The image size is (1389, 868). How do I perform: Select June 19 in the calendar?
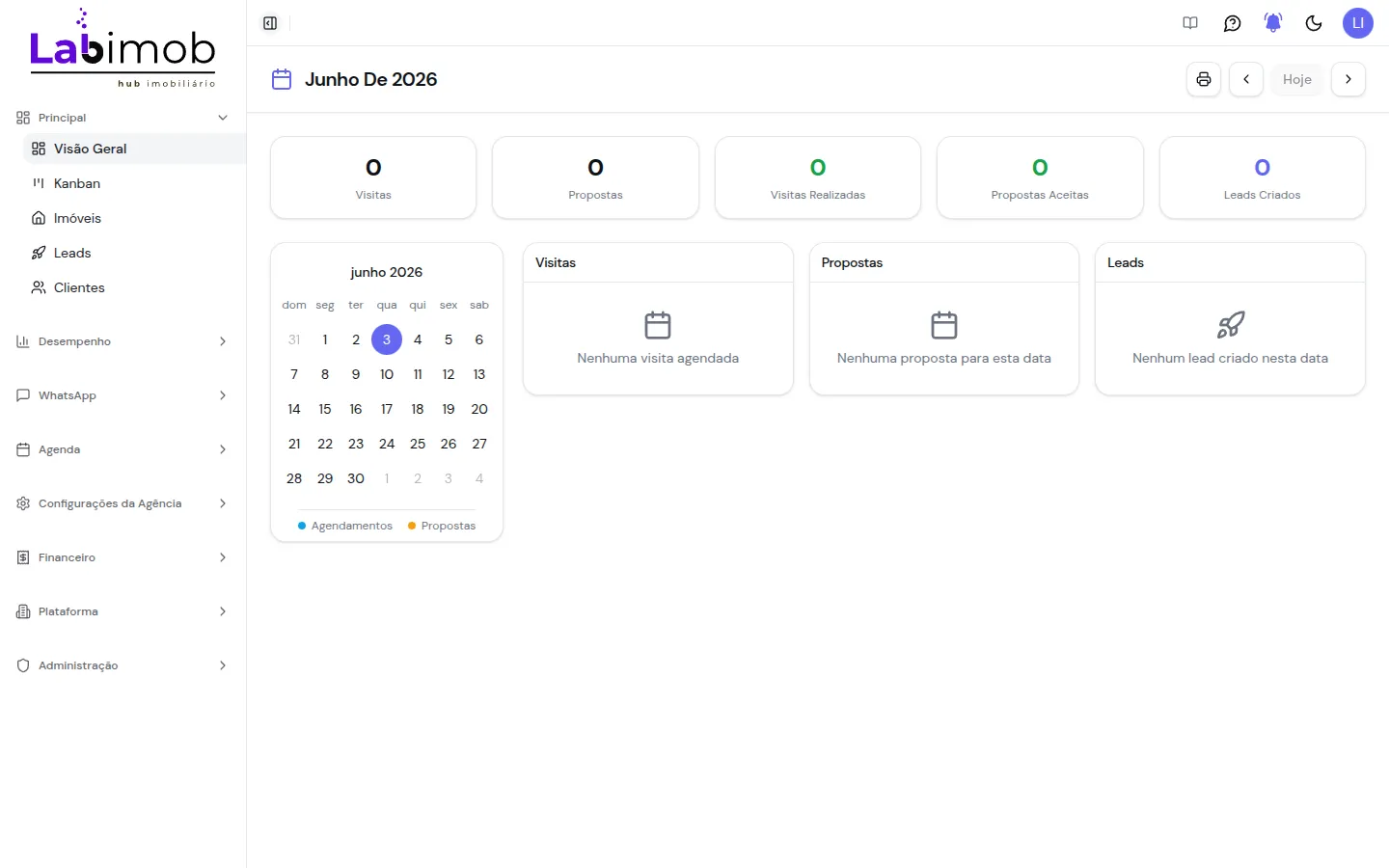coord(449,409)
